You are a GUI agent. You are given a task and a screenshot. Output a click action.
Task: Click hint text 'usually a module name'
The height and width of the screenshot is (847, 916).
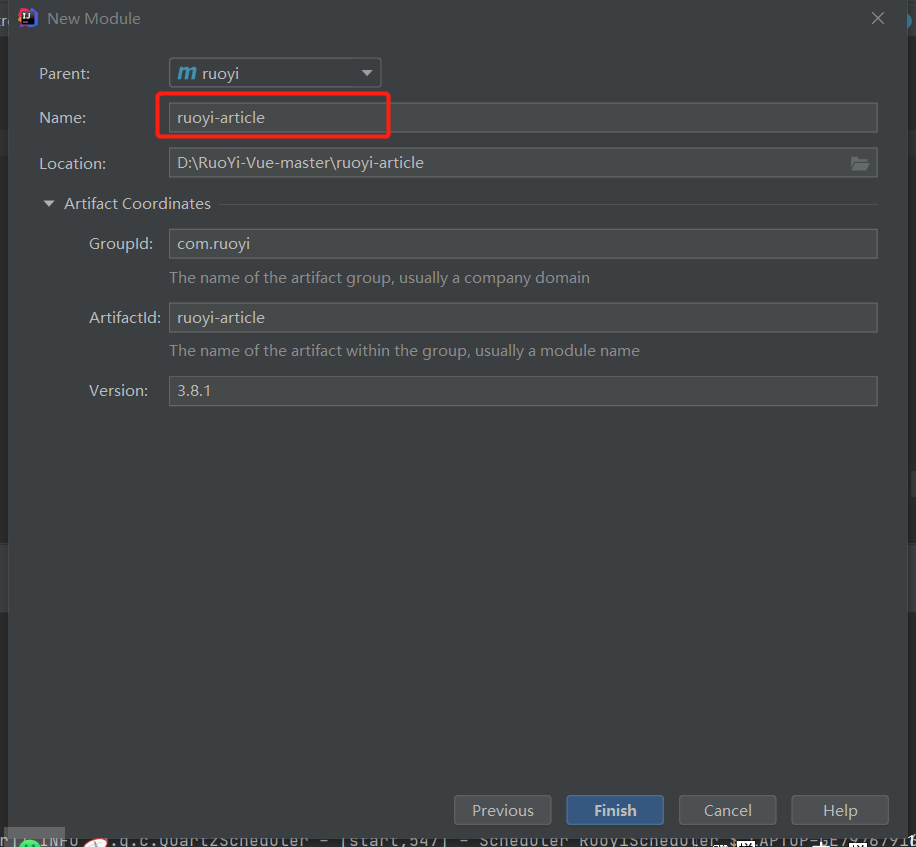(557, 351)
